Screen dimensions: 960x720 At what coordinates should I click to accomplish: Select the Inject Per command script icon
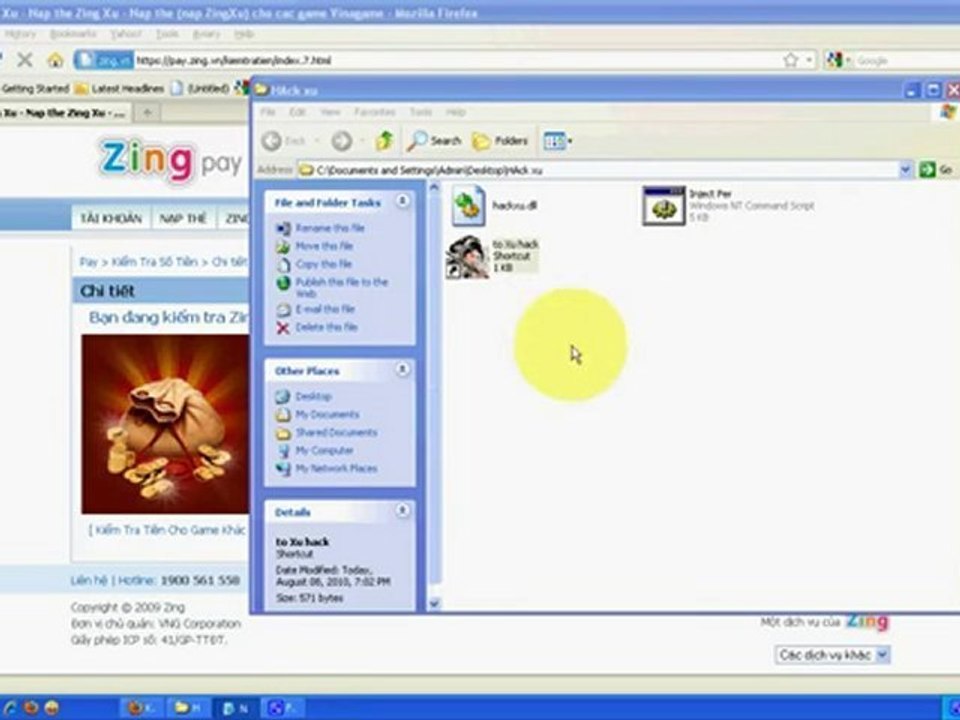pyautogui.click(x=664, y=206)
